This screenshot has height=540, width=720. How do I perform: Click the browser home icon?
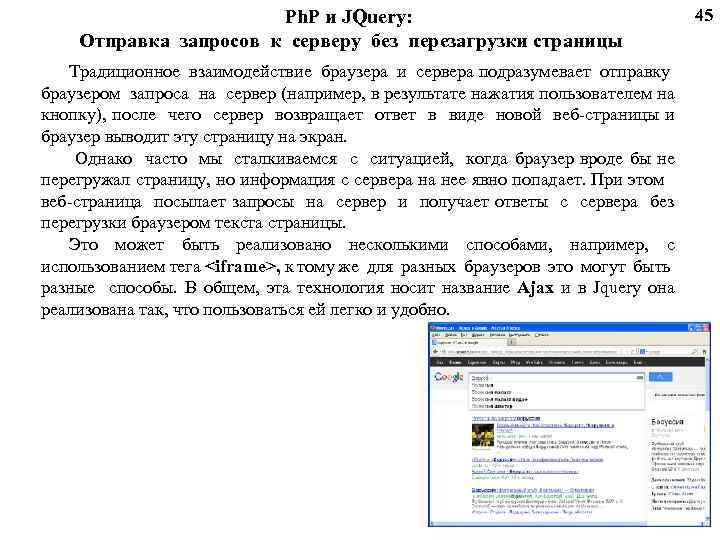click(704, 352)
